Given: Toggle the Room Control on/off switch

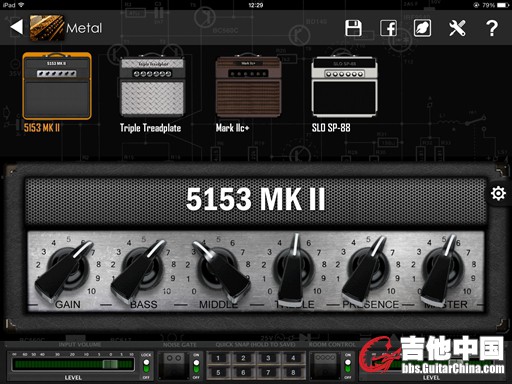Looking at the screenshot, I should (348, 366).
